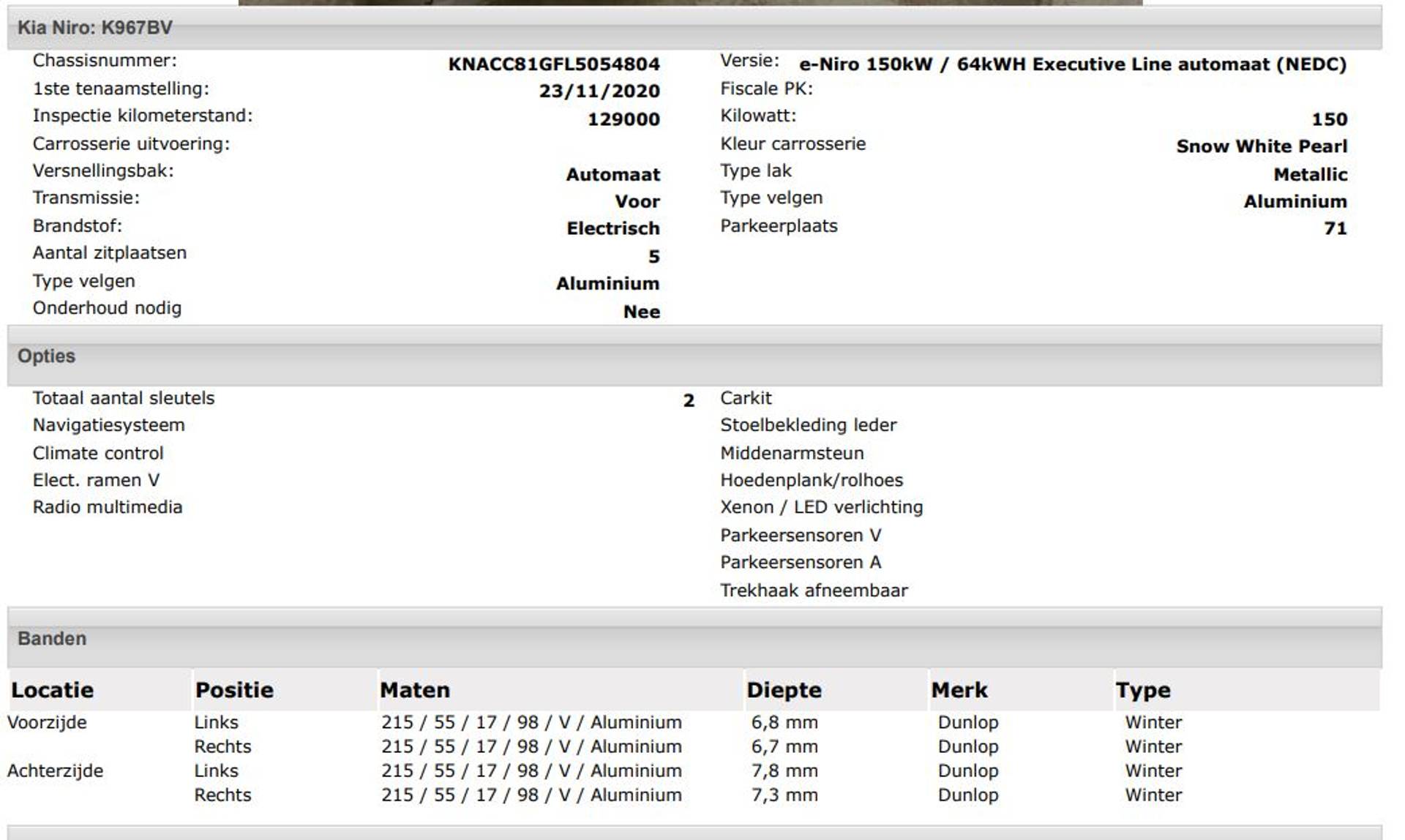
Task: Click the Snow White Pearl colour value
Action: [x=1262, y=146]
